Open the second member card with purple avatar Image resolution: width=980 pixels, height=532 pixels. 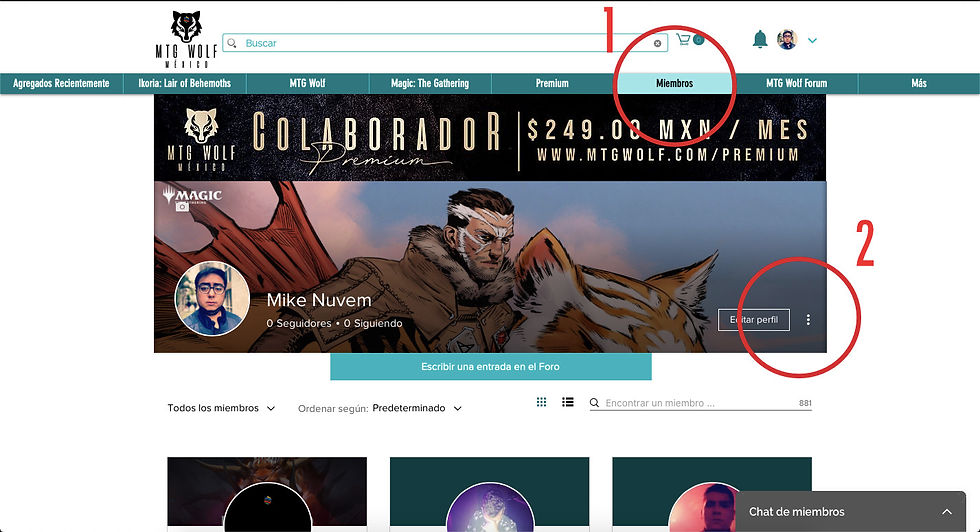(489, 494)
